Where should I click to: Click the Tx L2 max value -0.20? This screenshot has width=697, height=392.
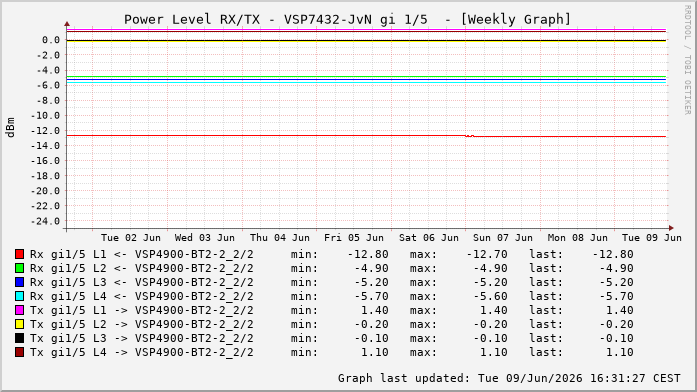pos(490,324)
